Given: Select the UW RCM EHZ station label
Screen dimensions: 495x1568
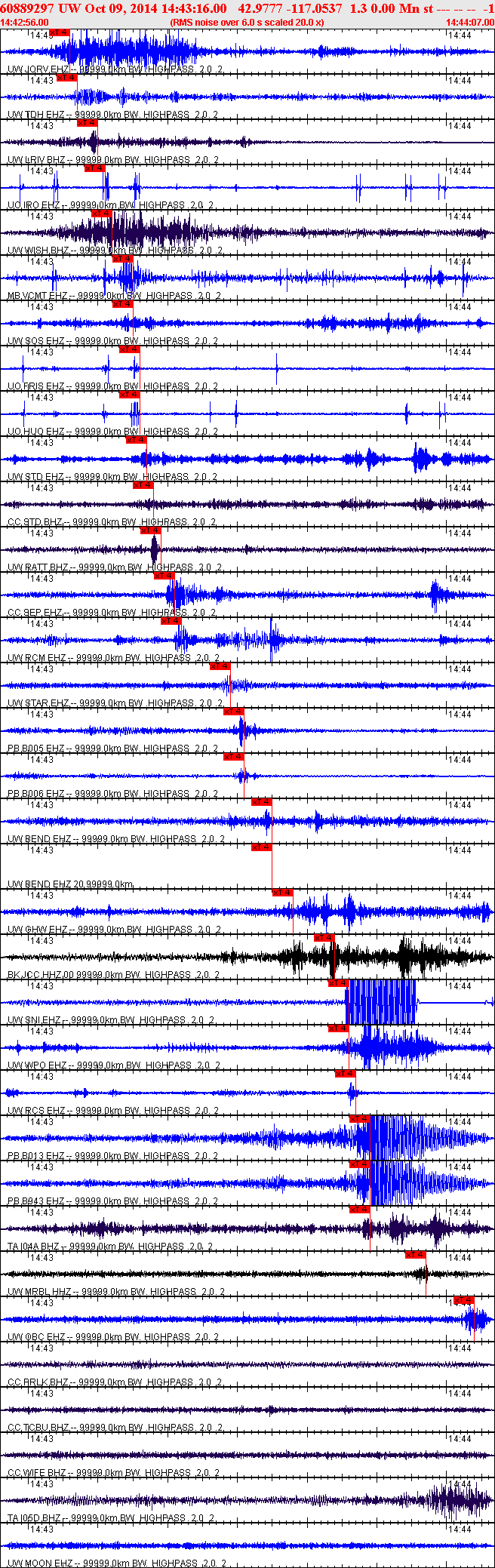Looking at the screenshot, I should pyautogui.click(x=113, y=658).
